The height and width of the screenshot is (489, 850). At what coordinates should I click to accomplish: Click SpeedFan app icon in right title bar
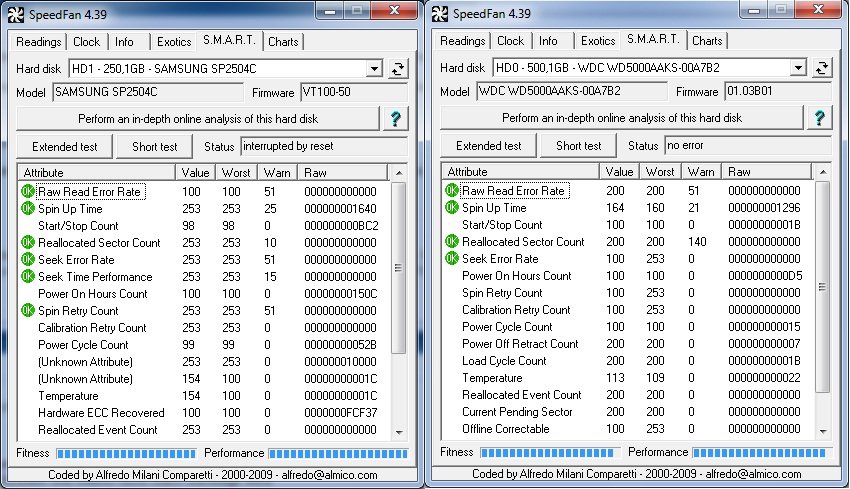tap(440, 14)
